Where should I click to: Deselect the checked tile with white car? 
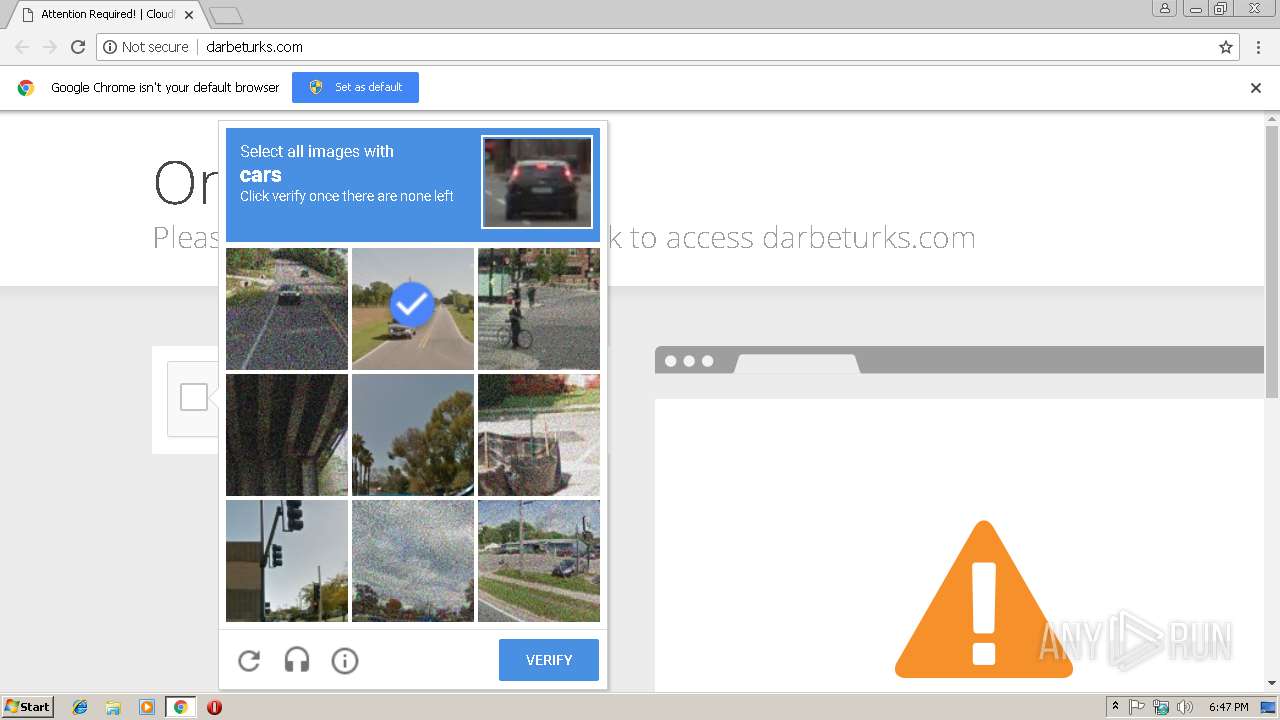tap(413, 309)
